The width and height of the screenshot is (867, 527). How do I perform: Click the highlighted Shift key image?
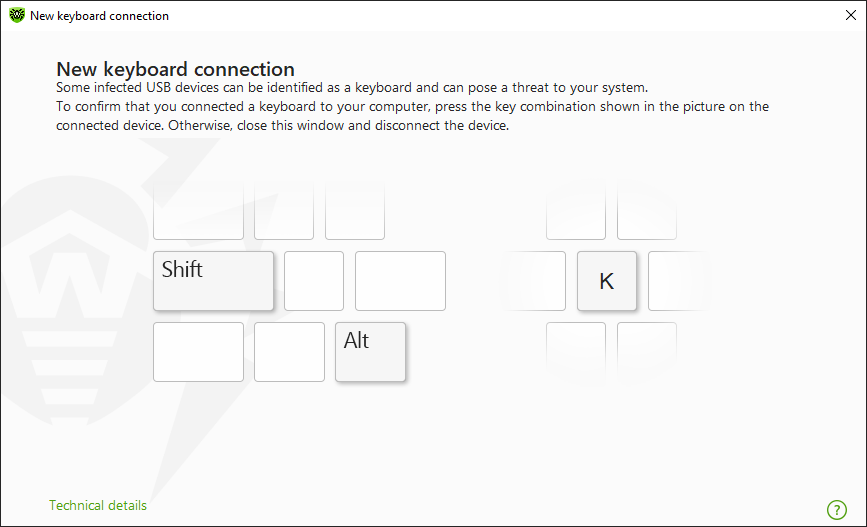[x=213, y=281]
